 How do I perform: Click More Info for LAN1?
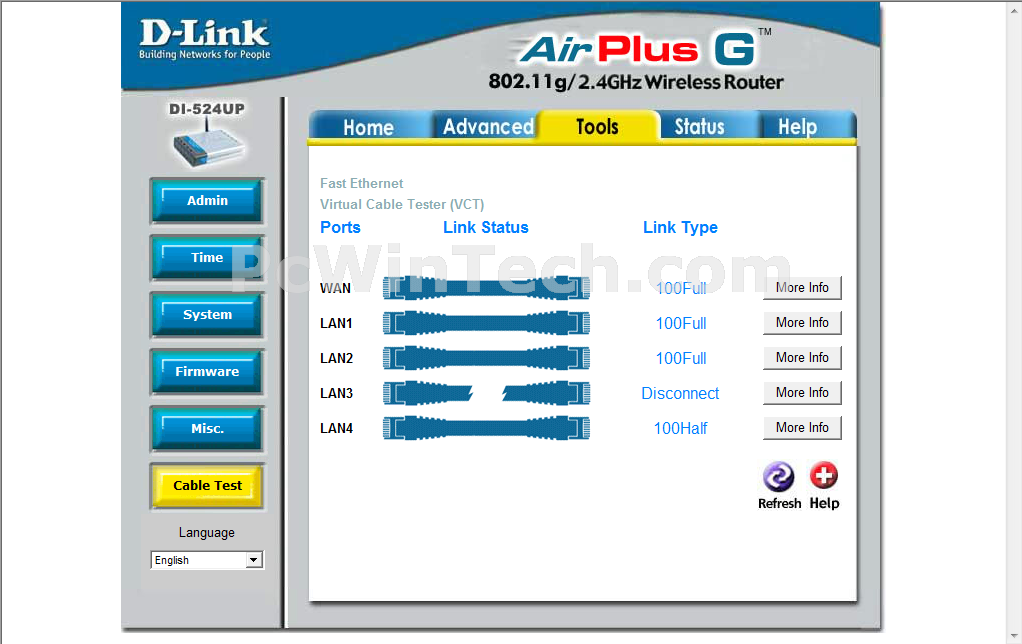click(x=802, y=323)
